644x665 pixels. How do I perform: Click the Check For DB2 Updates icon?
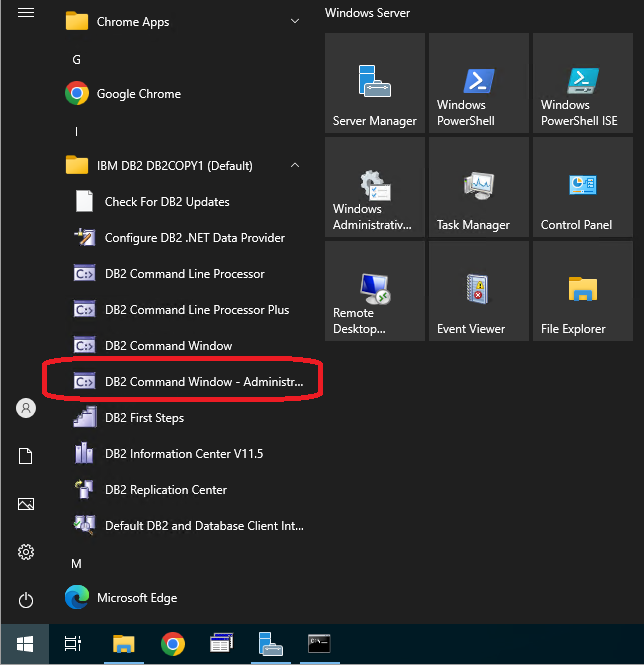click(85, 202)
